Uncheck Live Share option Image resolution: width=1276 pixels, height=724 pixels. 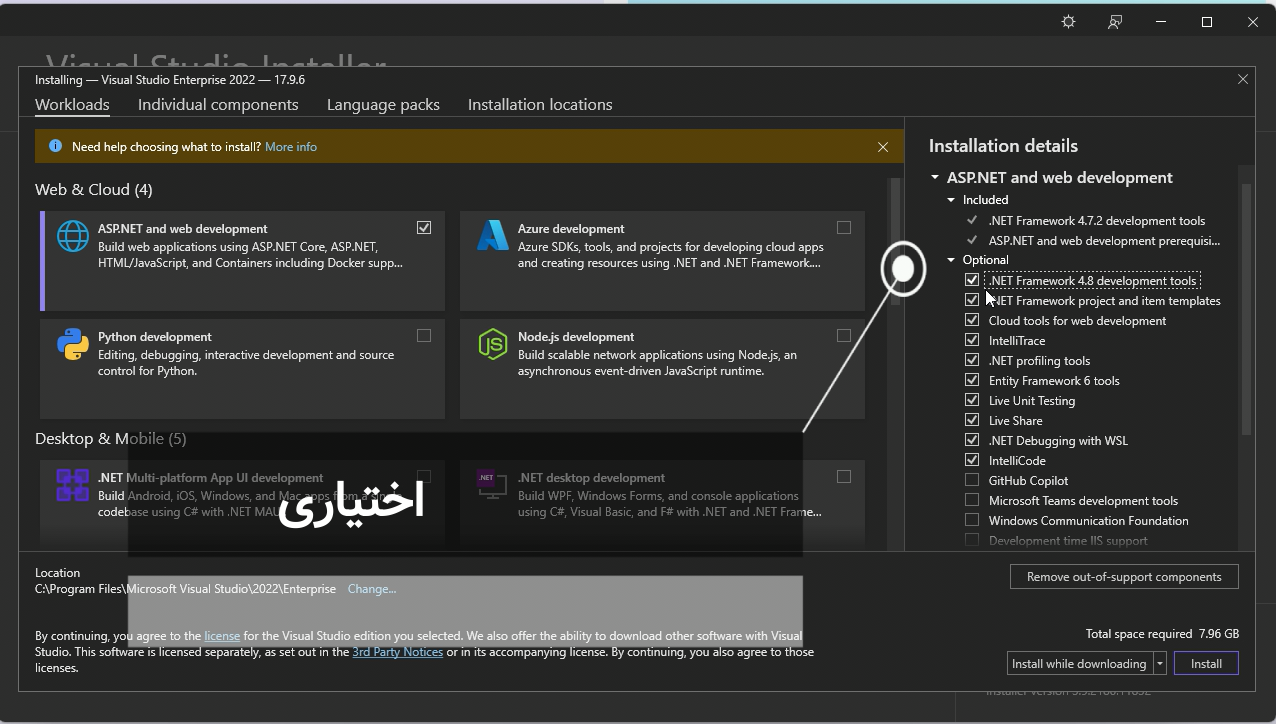coord(972,420)
